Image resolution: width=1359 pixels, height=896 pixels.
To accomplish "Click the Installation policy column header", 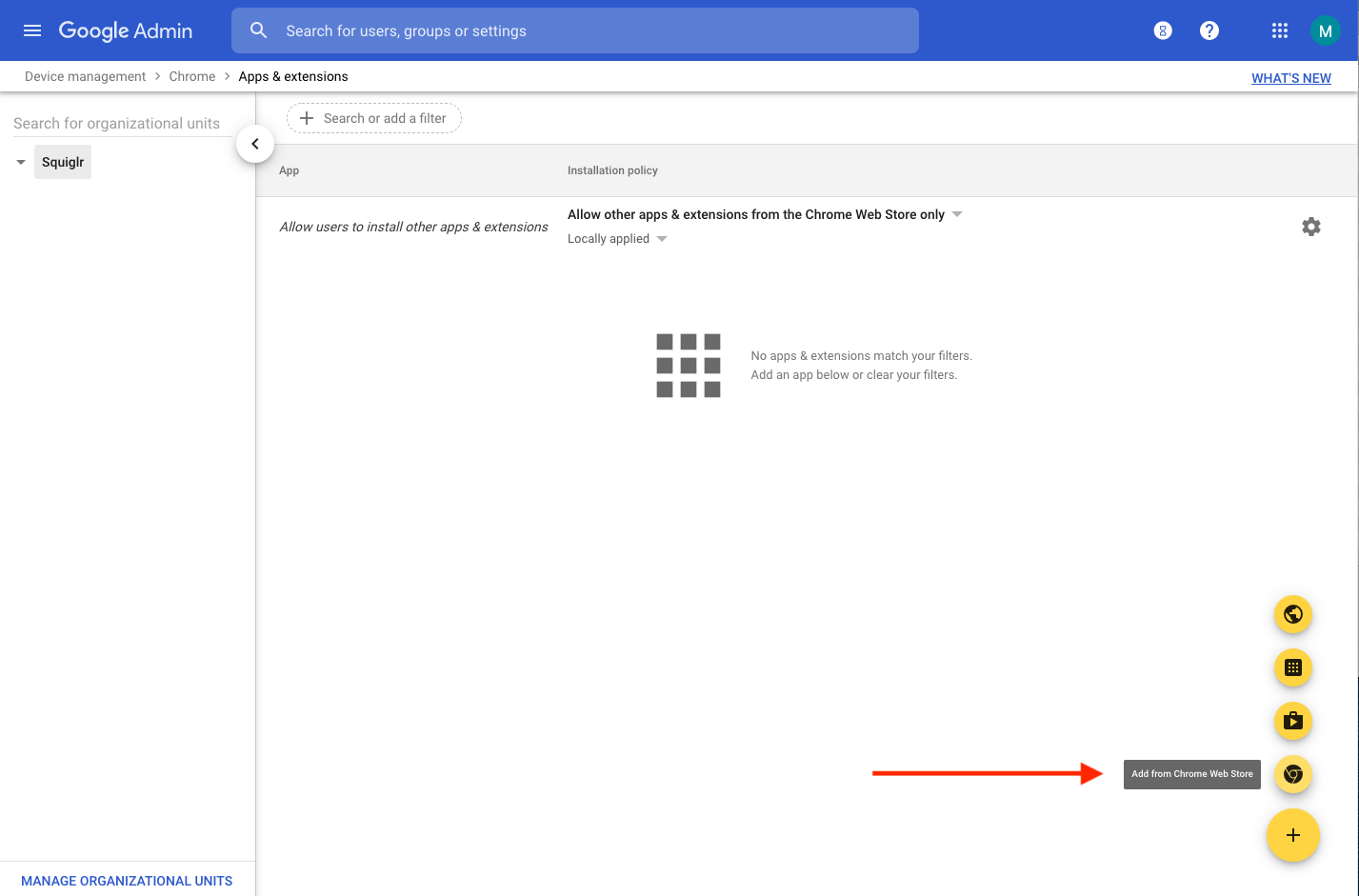I will 612,170.
